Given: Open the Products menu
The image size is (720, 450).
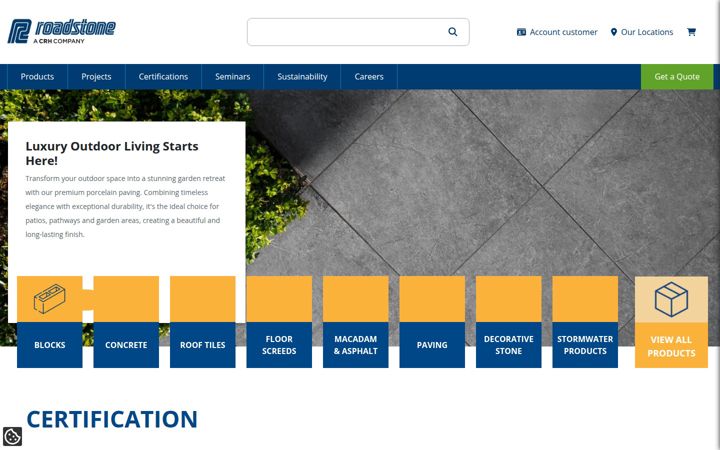Looking at the screenshot, I should pos(37,77).
